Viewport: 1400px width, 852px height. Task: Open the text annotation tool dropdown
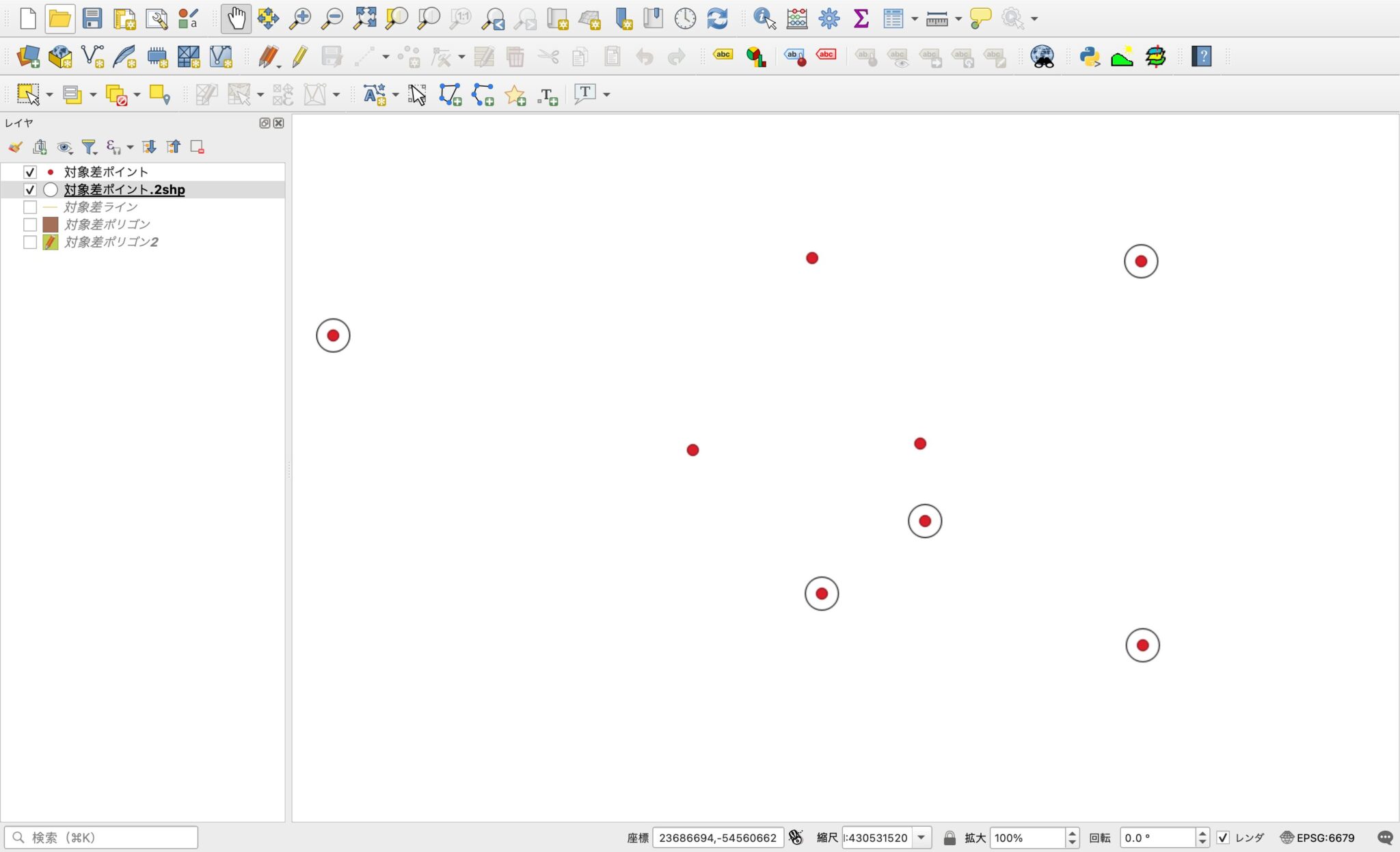click(x=606, y=95)
